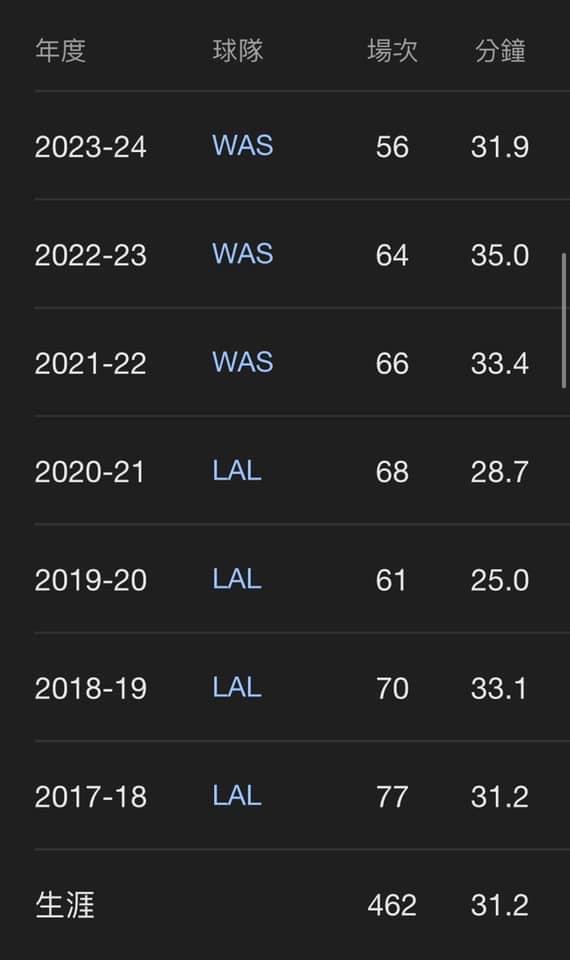Click the 2023-24 season label
This screenshot has width=570, height=960.
91,147
